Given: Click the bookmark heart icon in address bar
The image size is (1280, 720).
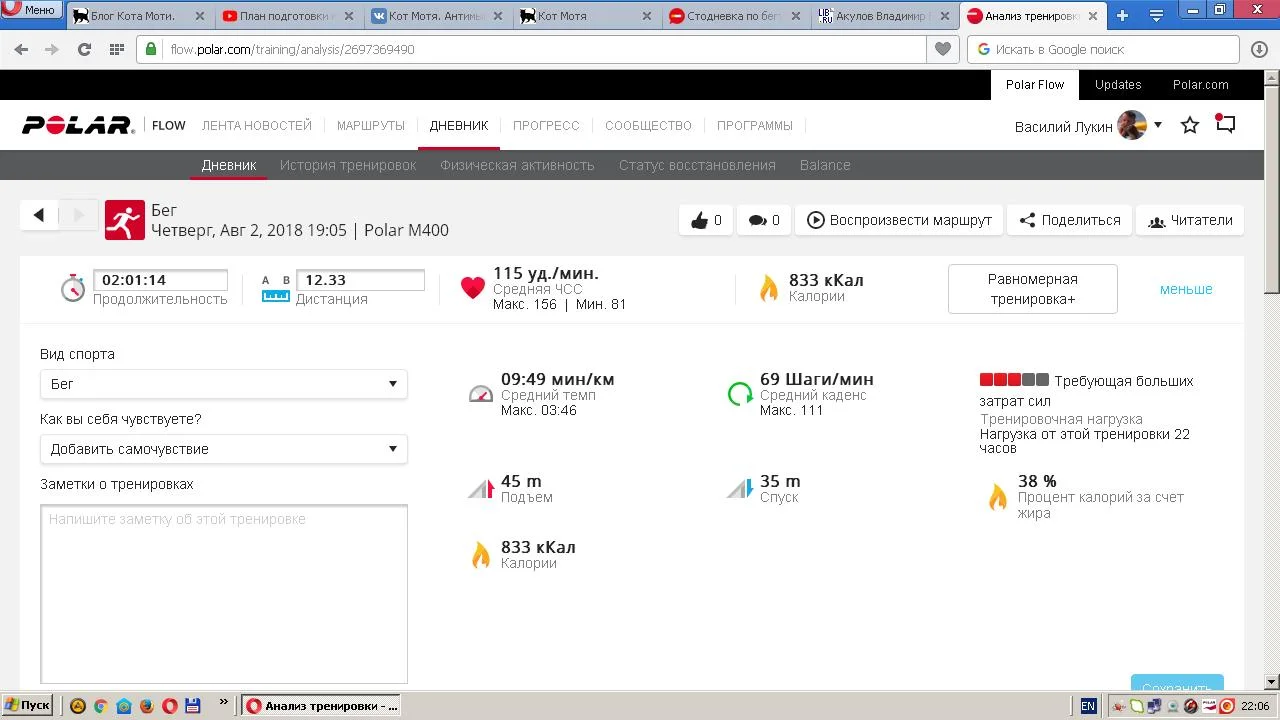Looking at the screenshot, I should coord(942,49).
